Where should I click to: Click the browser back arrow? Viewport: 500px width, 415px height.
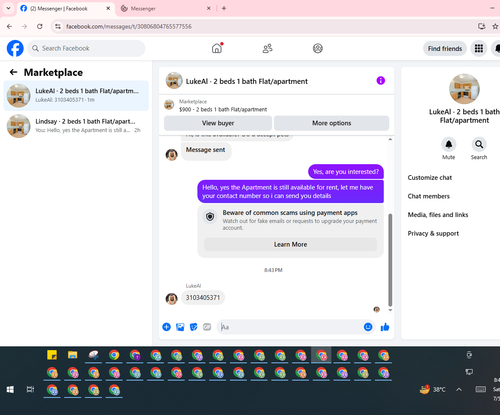pos(9,26)
